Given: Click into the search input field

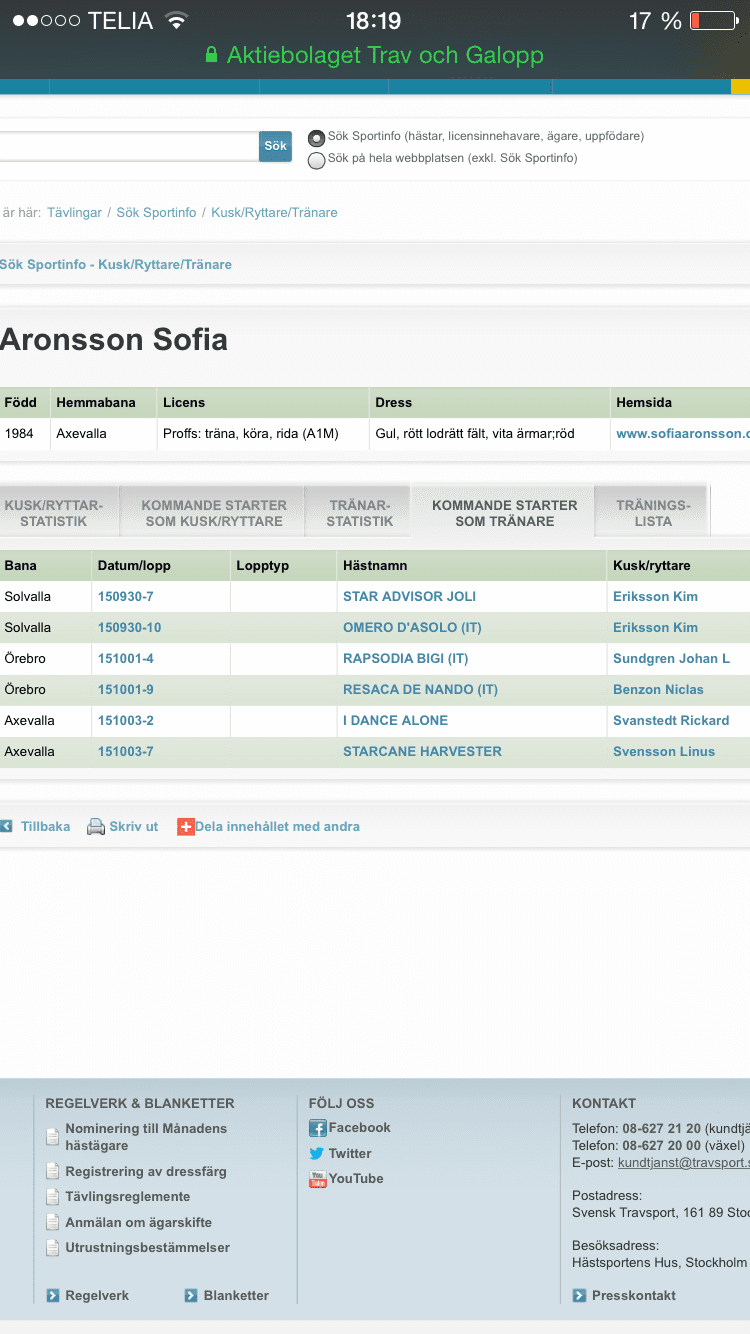Looking at the screenshot, I should 130,146.
